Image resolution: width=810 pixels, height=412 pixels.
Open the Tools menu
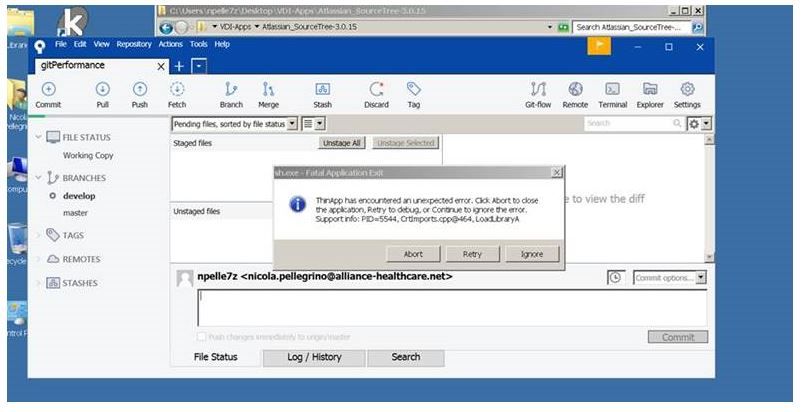tap(198, 44)
